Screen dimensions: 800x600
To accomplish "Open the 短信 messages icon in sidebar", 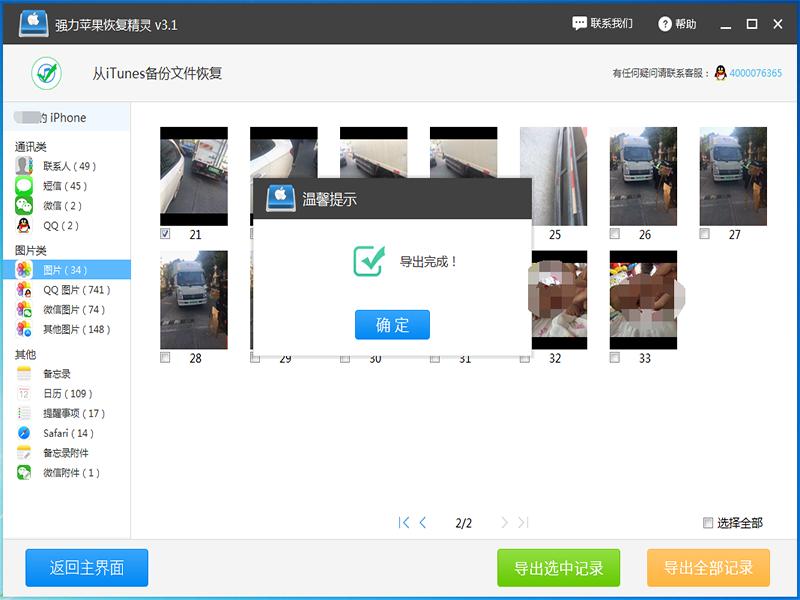I will point(23,186).
